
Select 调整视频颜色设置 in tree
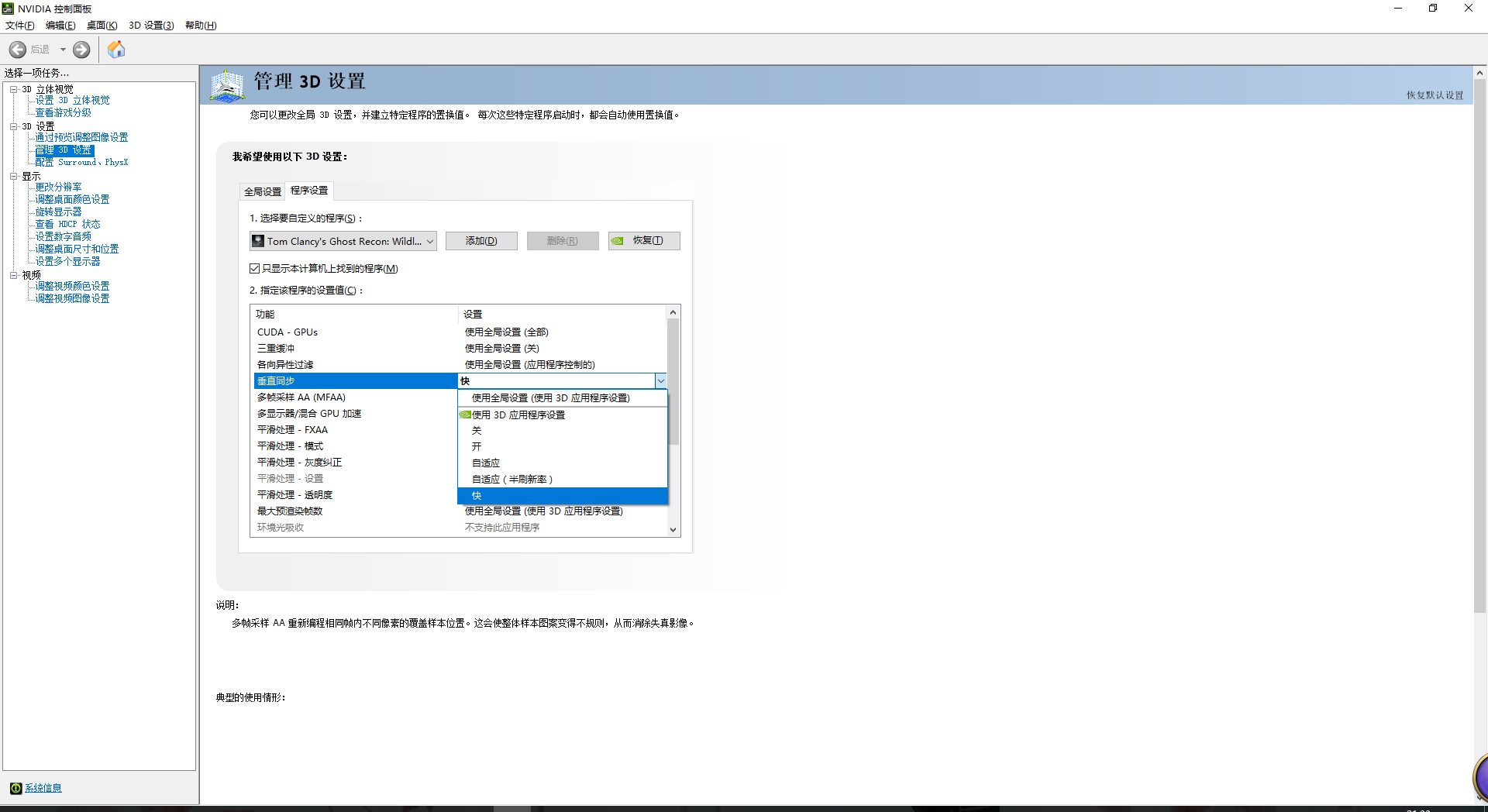pos(73,287)
